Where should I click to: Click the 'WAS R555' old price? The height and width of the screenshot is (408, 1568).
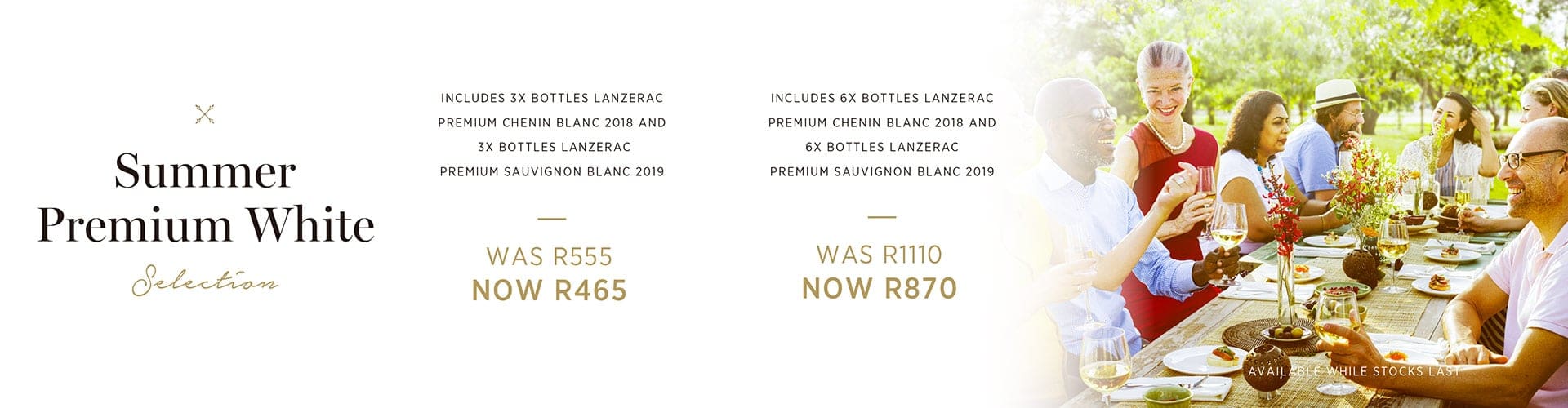tap(550, 257)
